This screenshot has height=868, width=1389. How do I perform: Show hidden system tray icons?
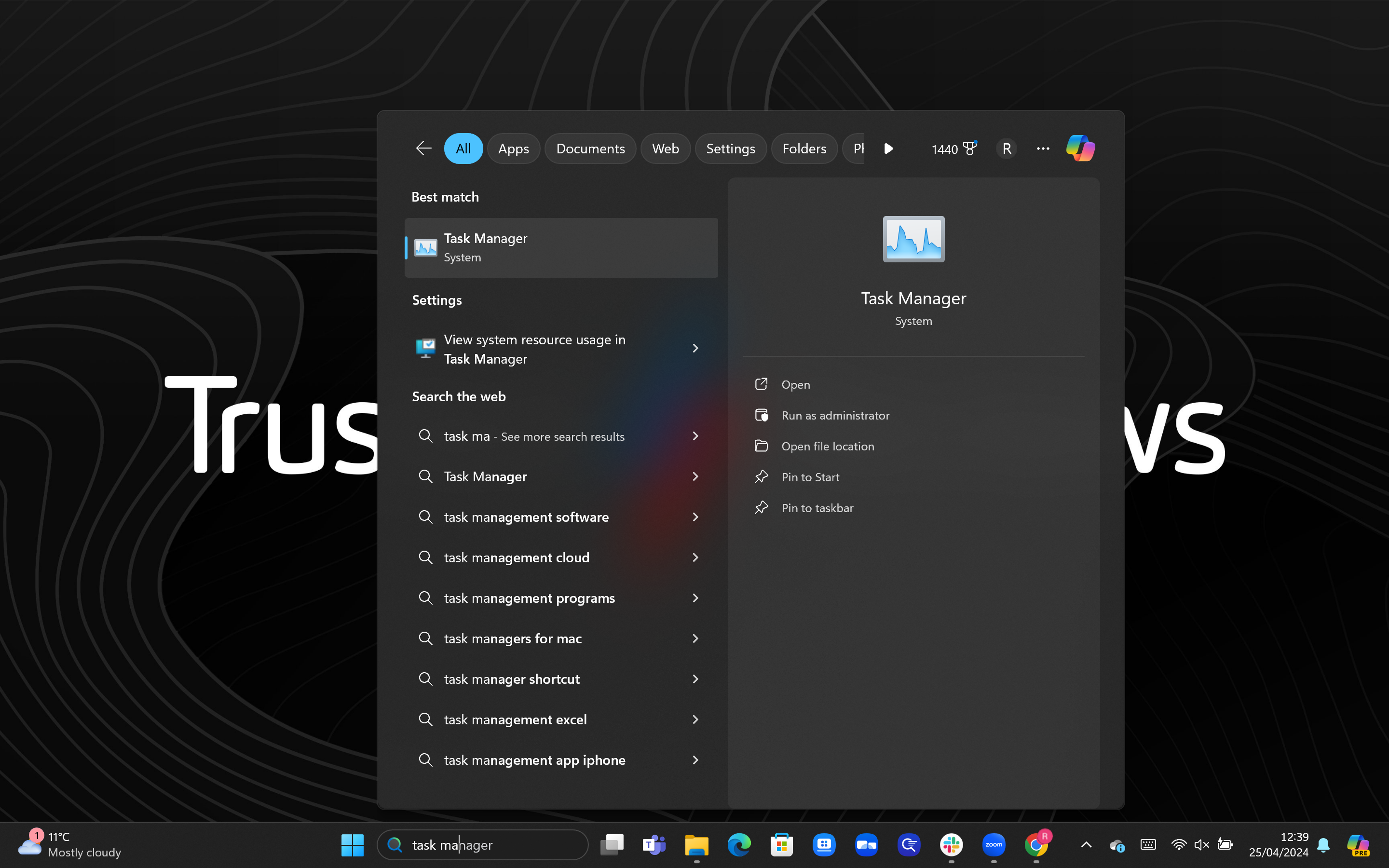coord(1086,844)
